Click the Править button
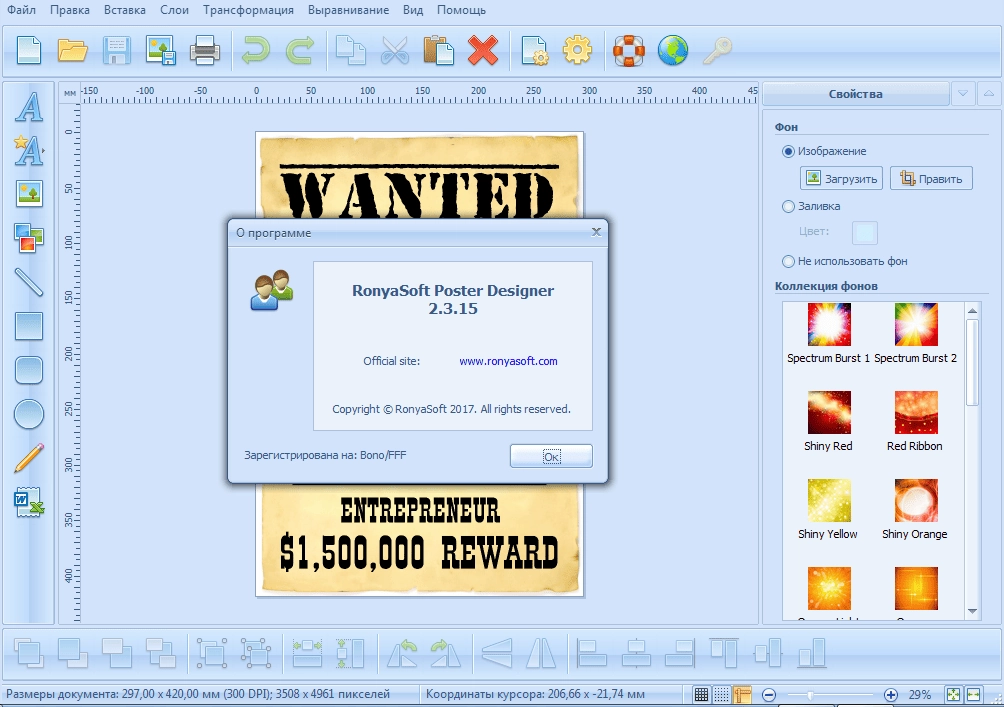Viewport: 1004px width, 707px height. pyautogui.click(x=931, y=179)
